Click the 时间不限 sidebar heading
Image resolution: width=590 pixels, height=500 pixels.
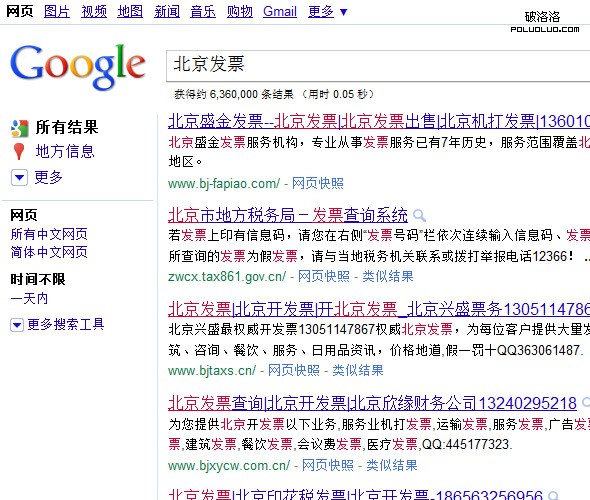click(x=38, y=279)
